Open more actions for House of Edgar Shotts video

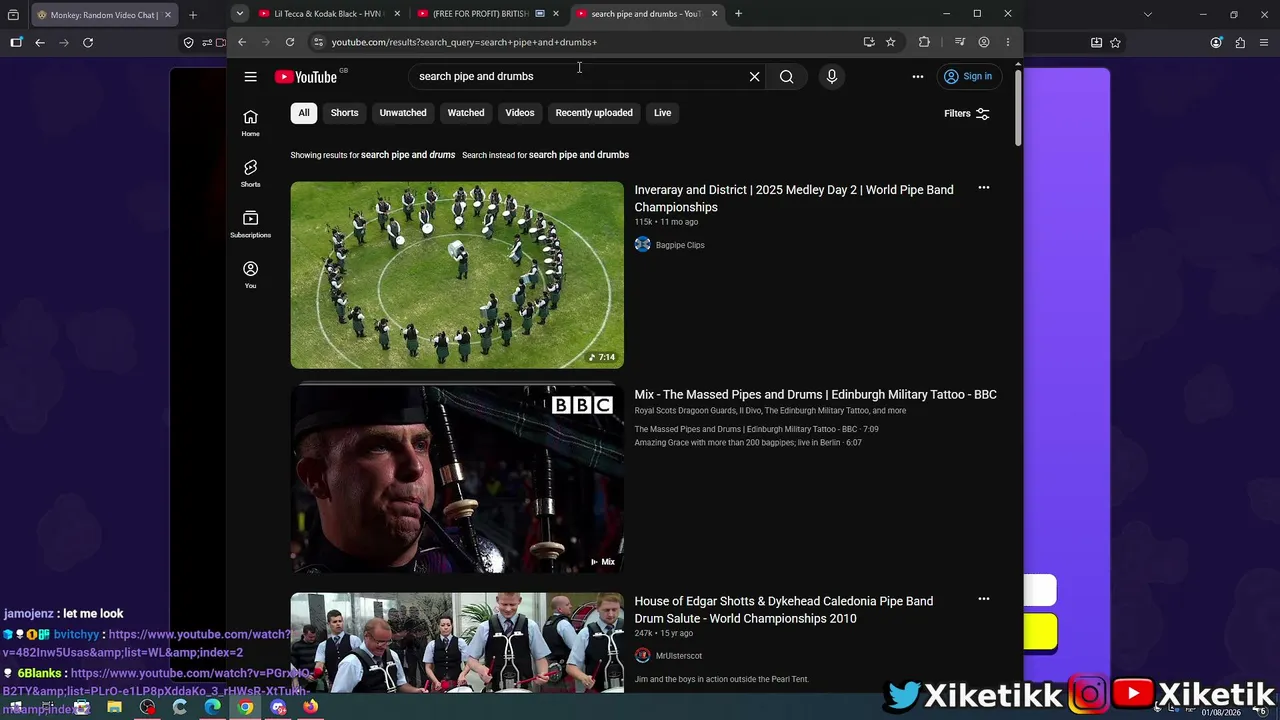[x=984, y=599]
